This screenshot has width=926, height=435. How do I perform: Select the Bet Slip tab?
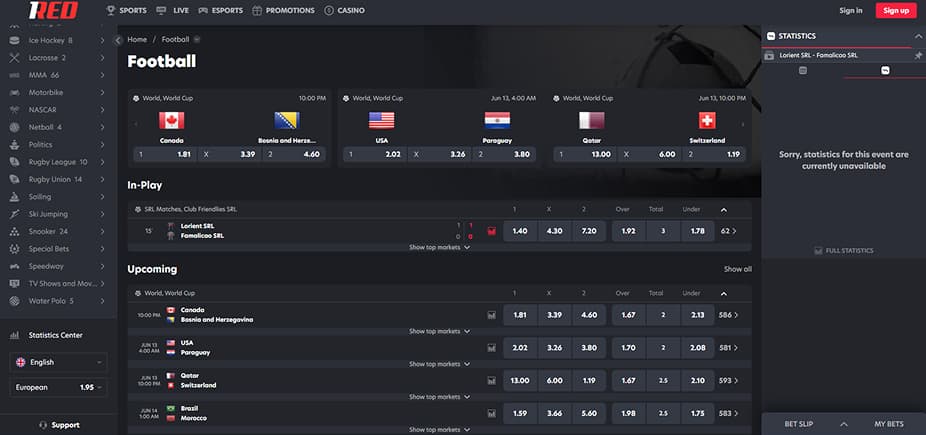(x=798, y=424)
